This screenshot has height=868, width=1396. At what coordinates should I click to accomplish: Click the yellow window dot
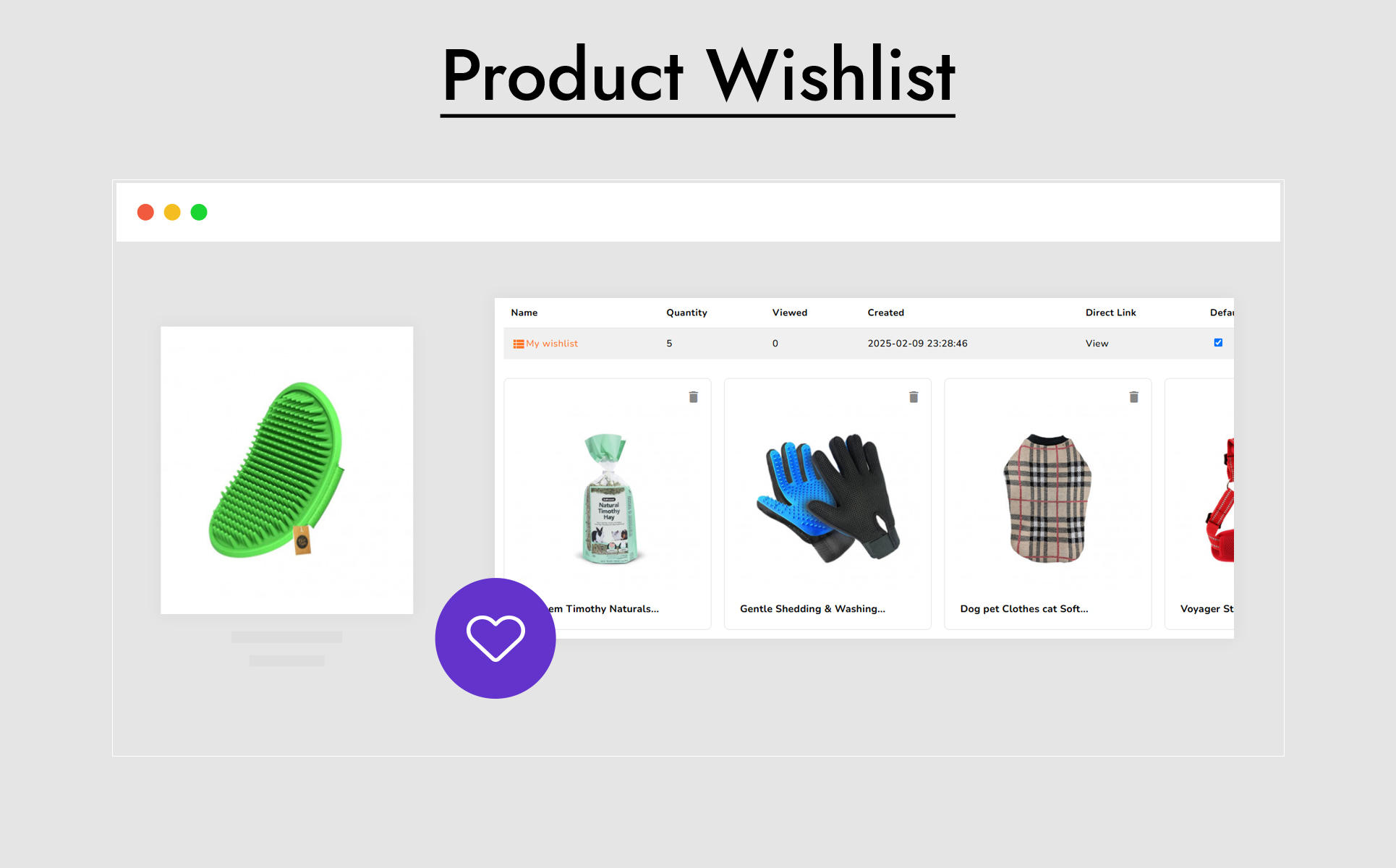pos(172,212)
